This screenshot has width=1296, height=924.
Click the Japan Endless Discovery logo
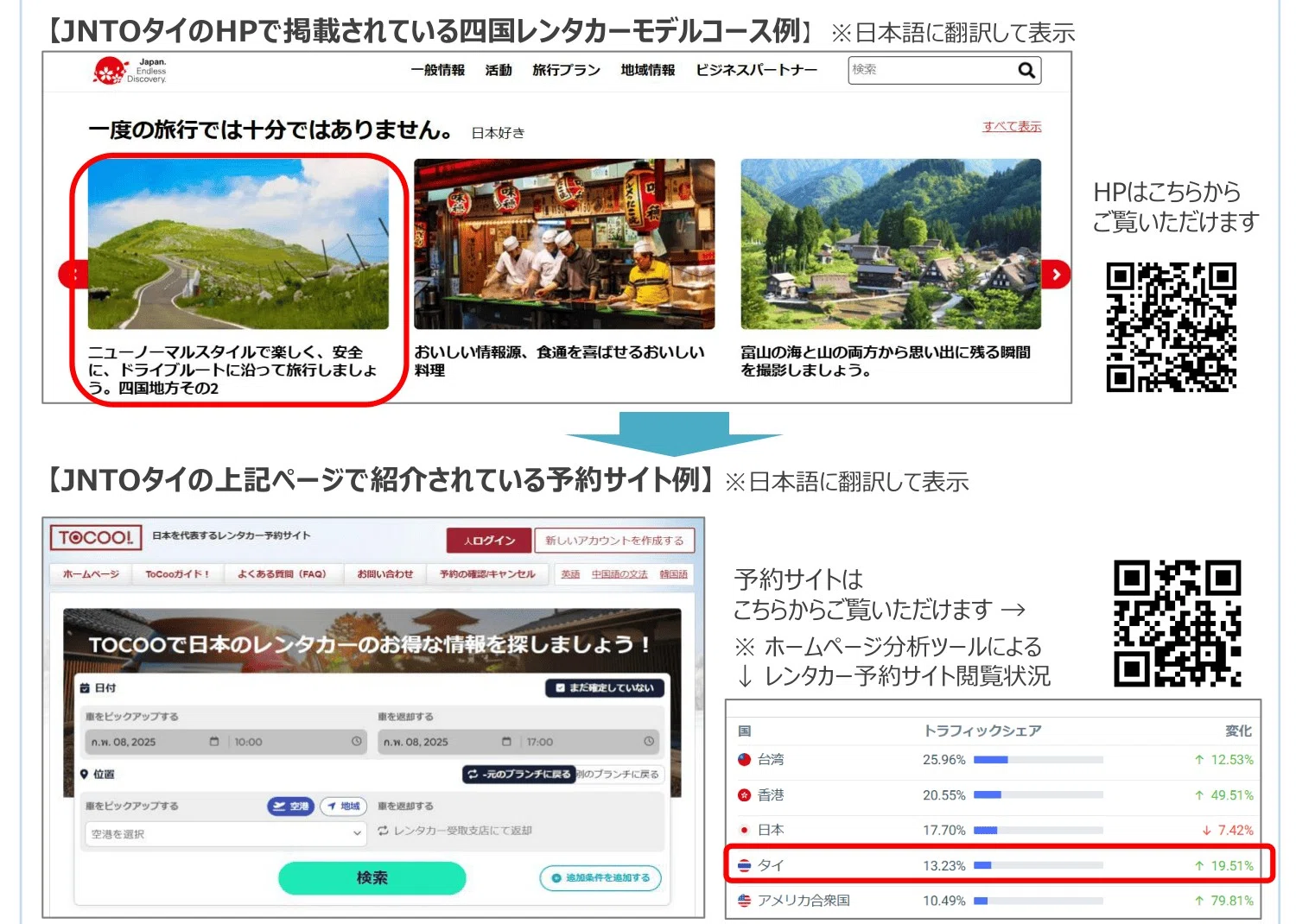[x=130, y=71]
